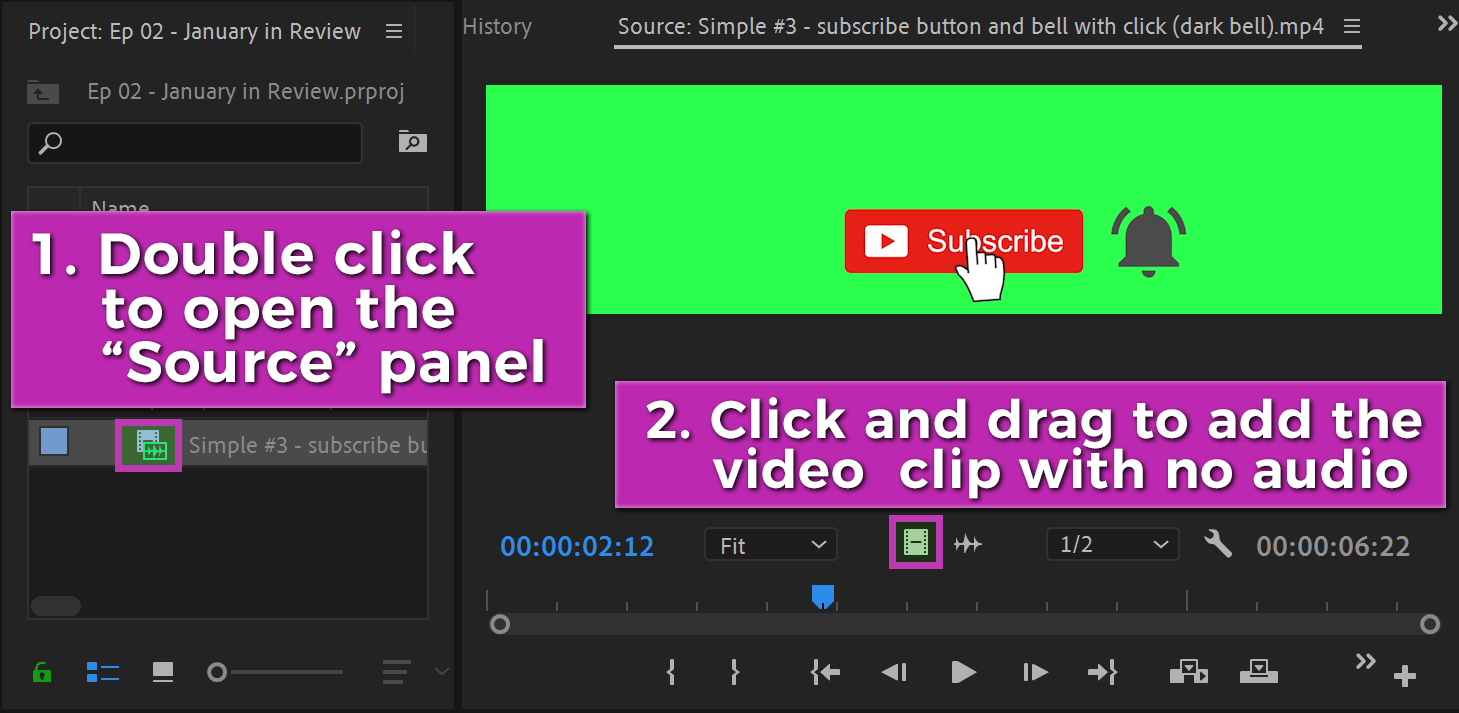Click the Insert icon in the Source Monitor

(1189, 672)
